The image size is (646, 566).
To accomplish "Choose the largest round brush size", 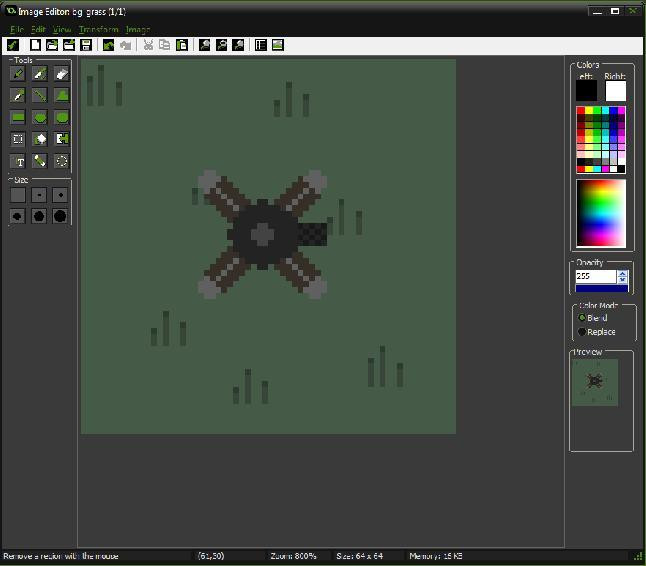I will 60,216.
